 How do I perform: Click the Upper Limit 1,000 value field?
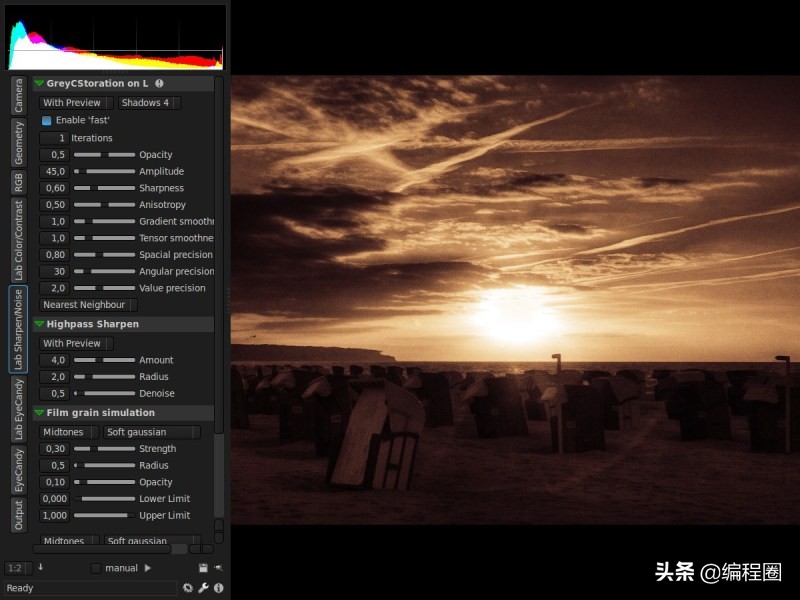point(54,515)
